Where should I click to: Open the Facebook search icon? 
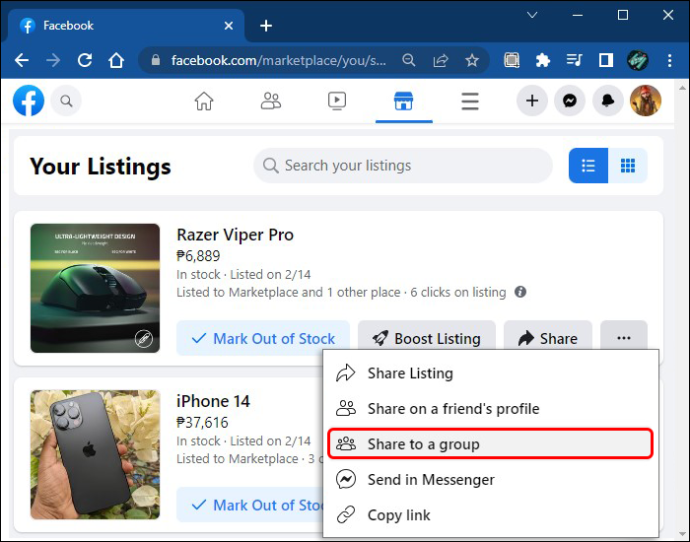(66, 101)
